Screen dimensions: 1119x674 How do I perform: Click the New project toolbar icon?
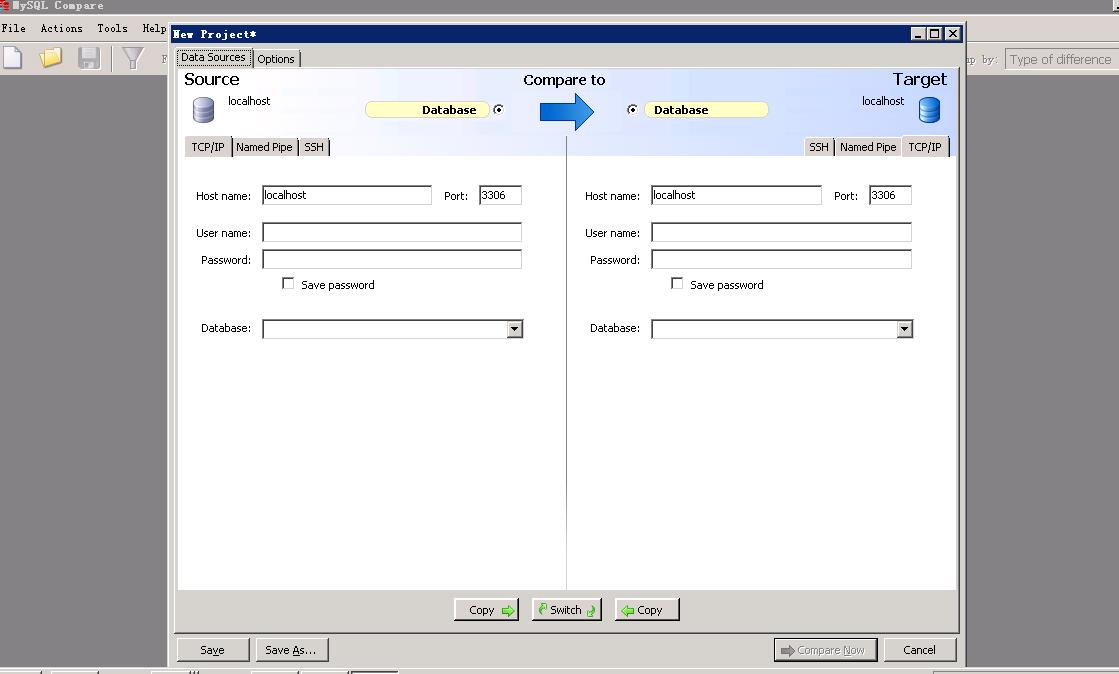(x=12, y=58)
